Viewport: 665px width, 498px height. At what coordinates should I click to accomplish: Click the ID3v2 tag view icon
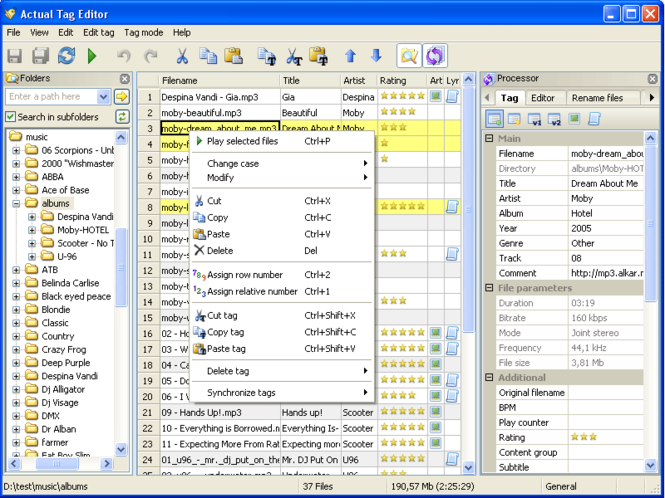pyautogui.click(x=554, y=119)
